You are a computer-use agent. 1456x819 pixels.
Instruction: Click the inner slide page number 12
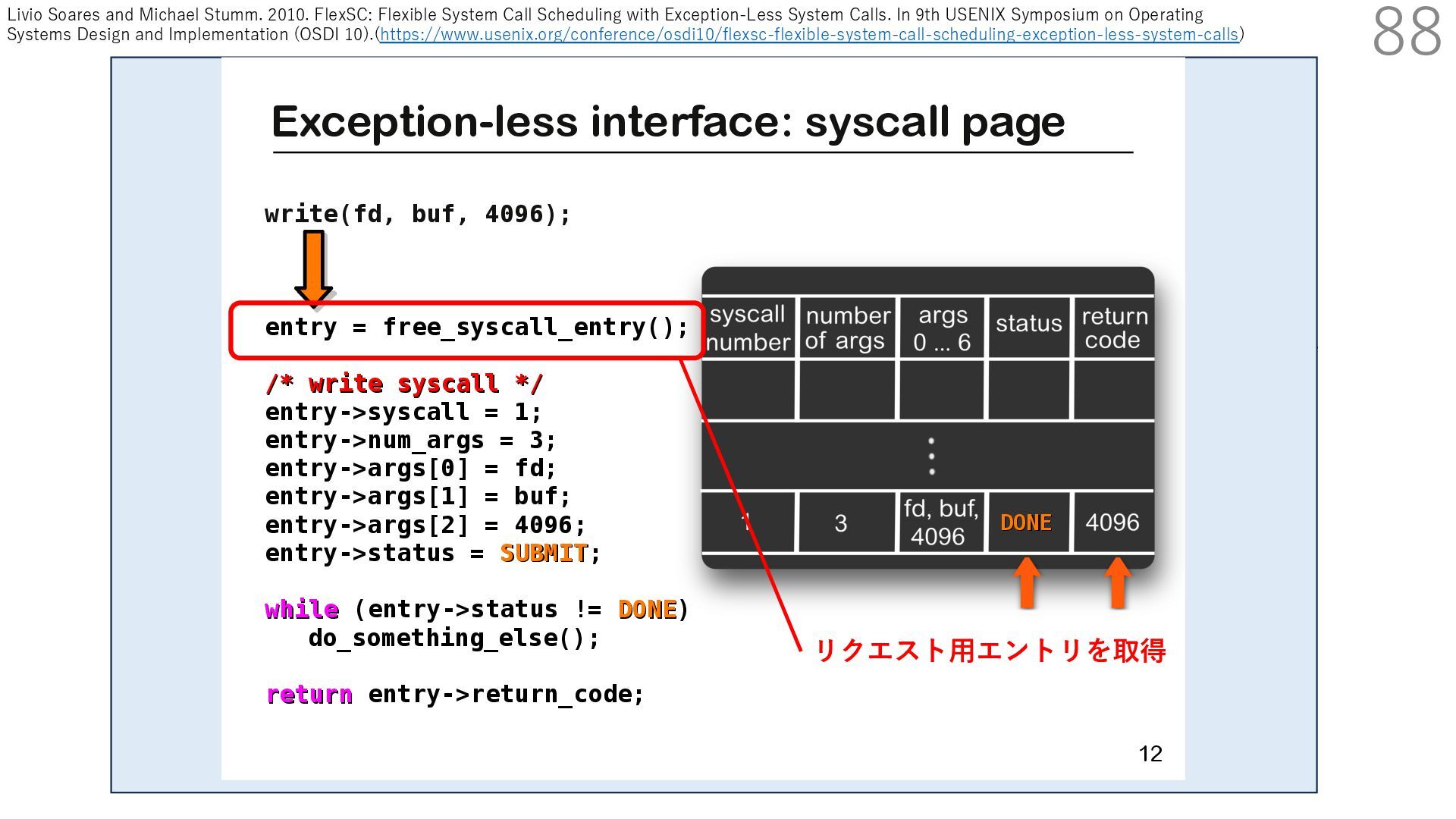coord(1150,753)
